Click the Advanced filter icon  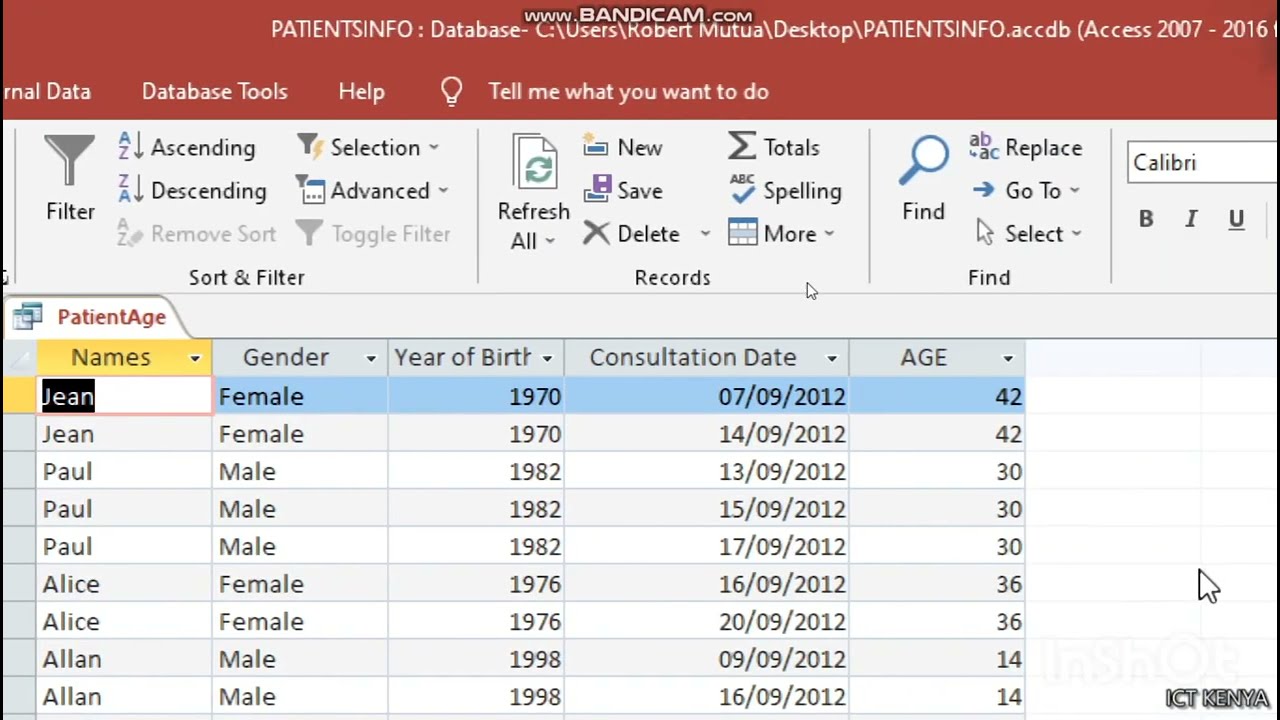click(310, 190)
